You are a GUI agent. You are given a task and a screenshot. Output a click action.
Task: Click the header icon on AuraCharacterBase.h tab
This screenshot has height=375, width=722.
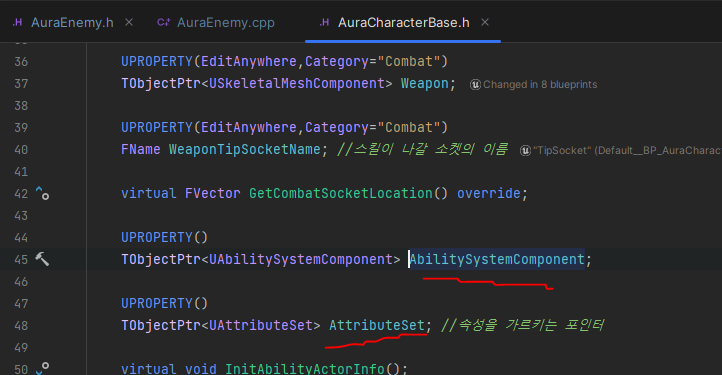pos(325,22)
